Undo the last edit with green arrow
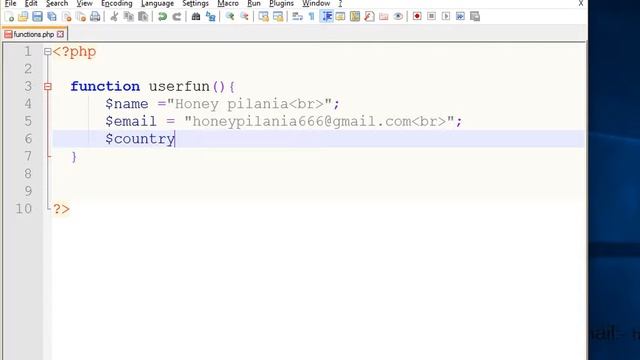 [162, 16]
